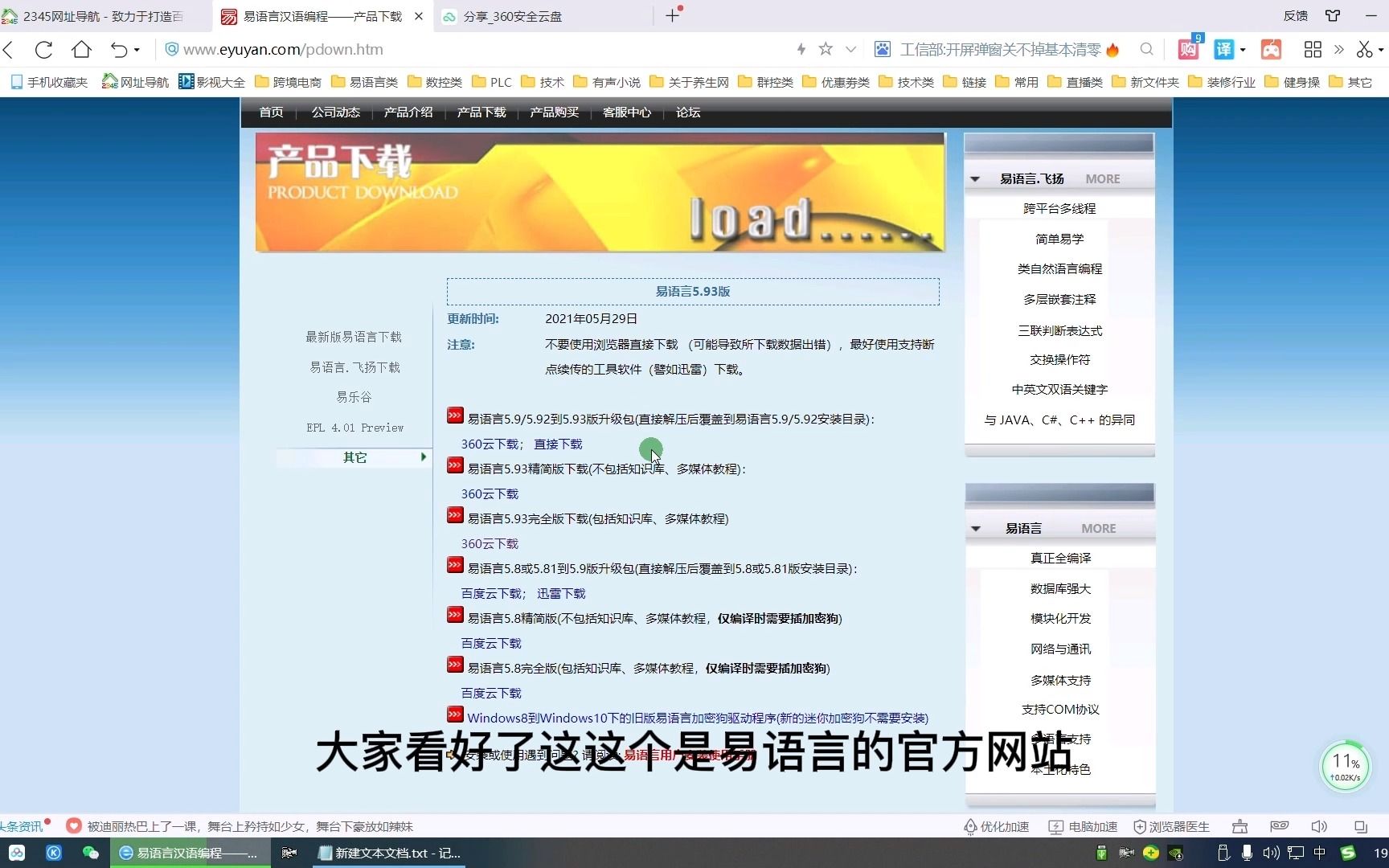Screen dimensions: 1389x868
Task: Click the address bar URL field
Action: coord(474,49)
